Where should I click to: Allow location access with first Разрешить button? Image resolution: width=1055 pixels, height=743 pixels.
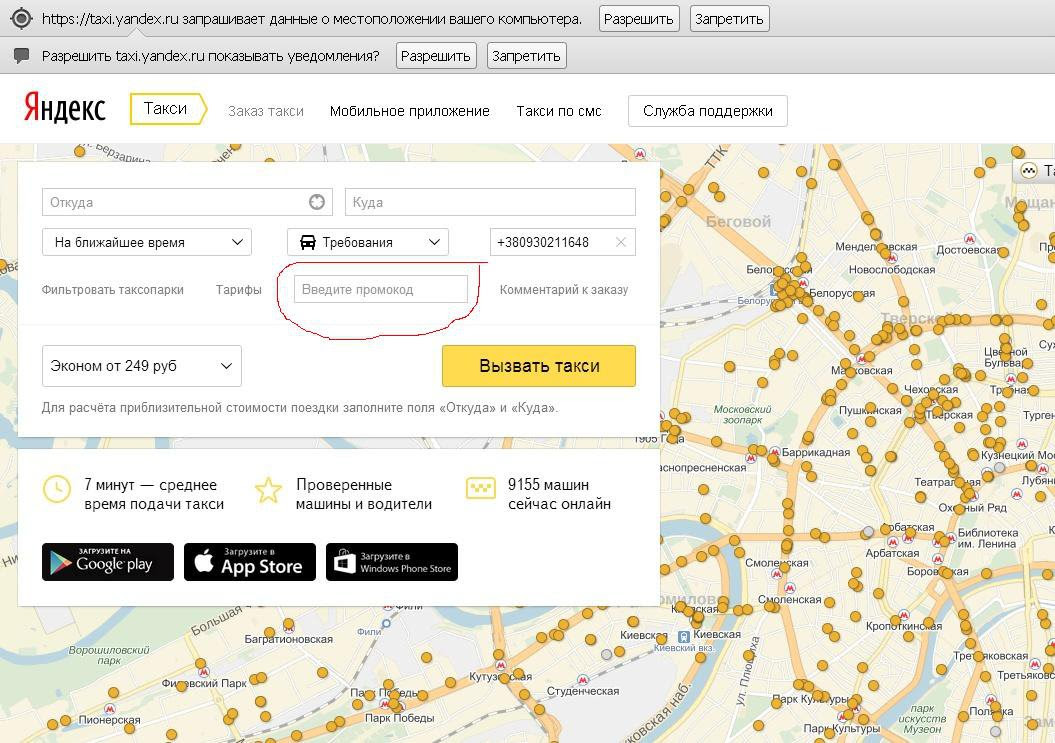(x=639, y=19)
